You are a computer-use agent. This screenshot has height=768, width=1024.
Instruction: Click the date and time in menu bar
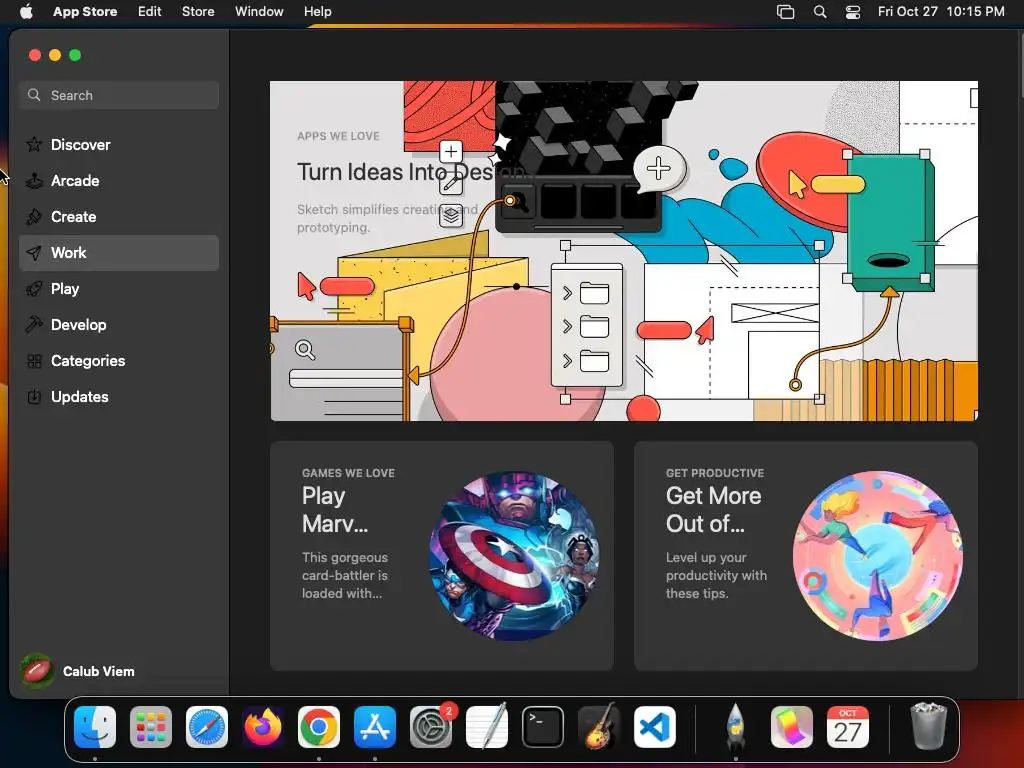point(941,12)
